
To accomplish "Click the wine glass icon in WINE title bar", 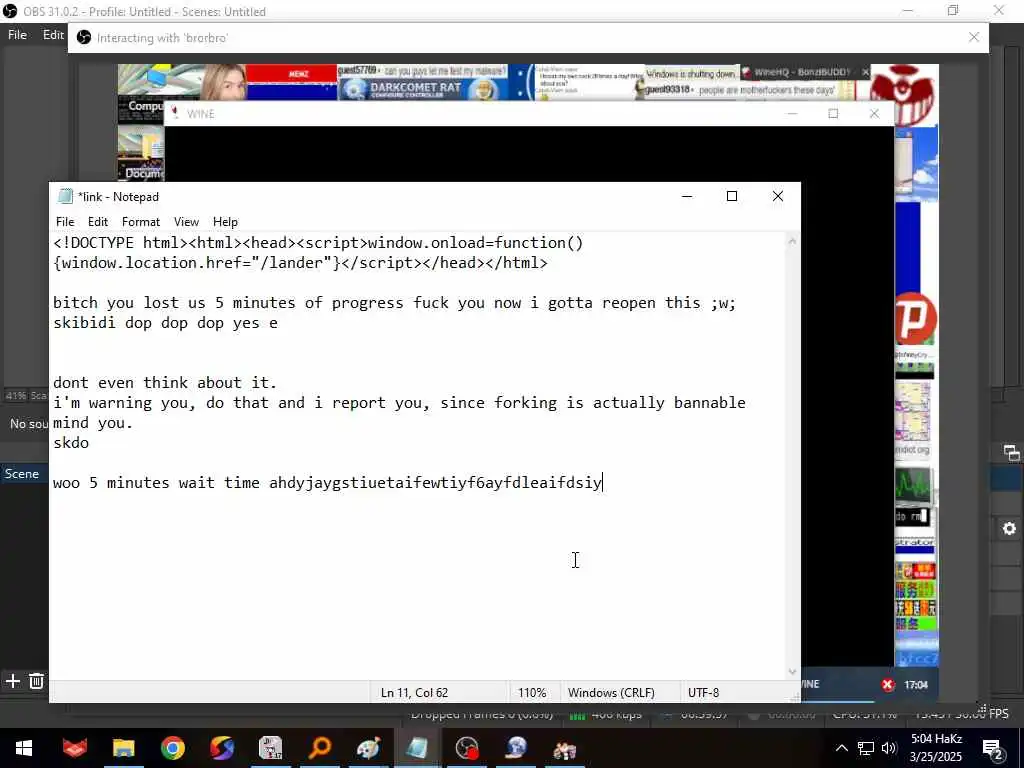I will point(175,114).
